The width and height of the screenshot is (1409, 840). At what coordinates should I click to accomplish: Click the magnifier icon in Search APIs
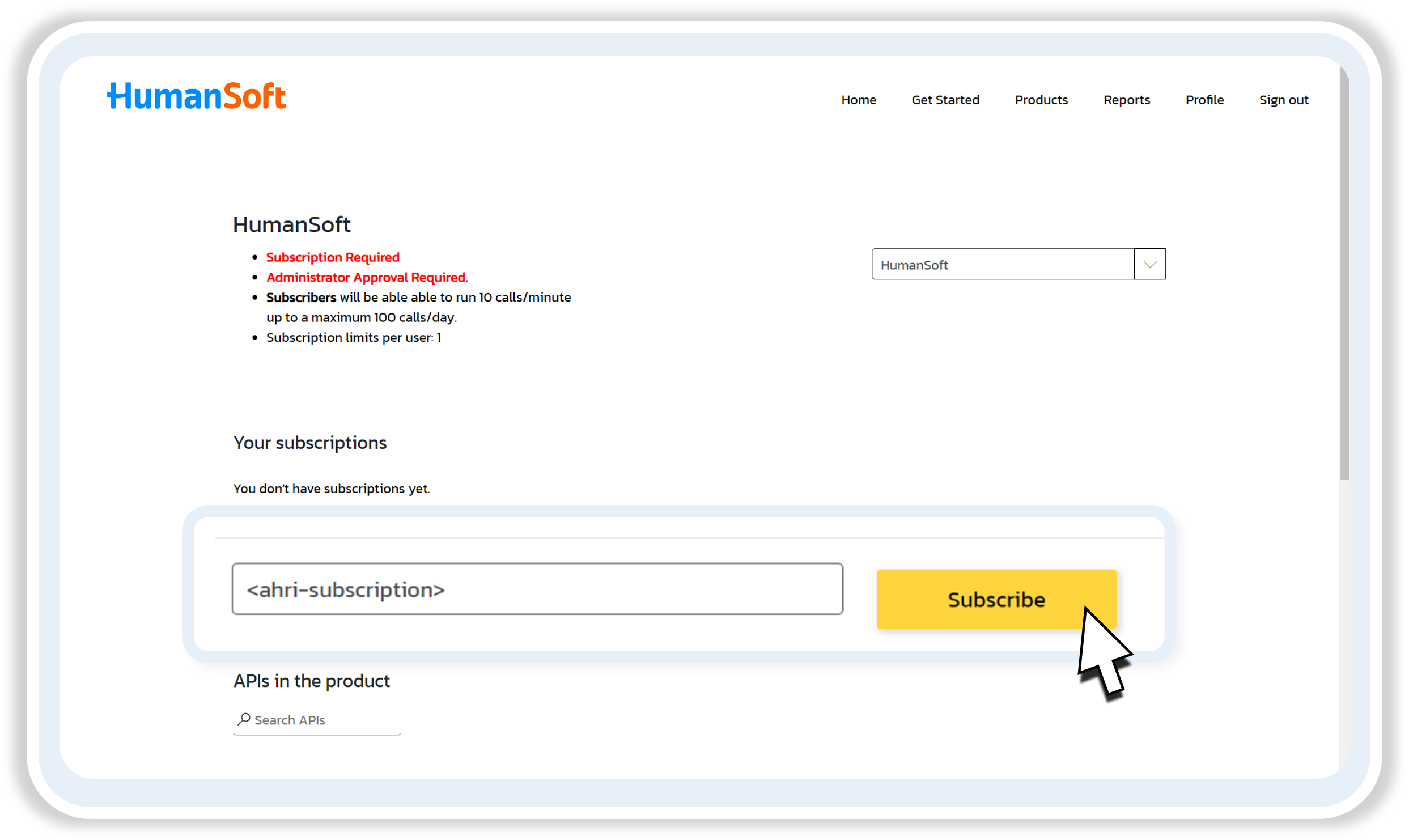(244, 719)
